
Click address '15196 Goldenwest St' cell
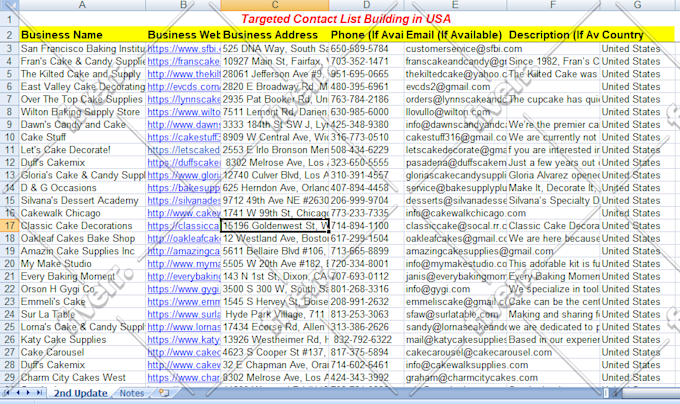(275, 226)
